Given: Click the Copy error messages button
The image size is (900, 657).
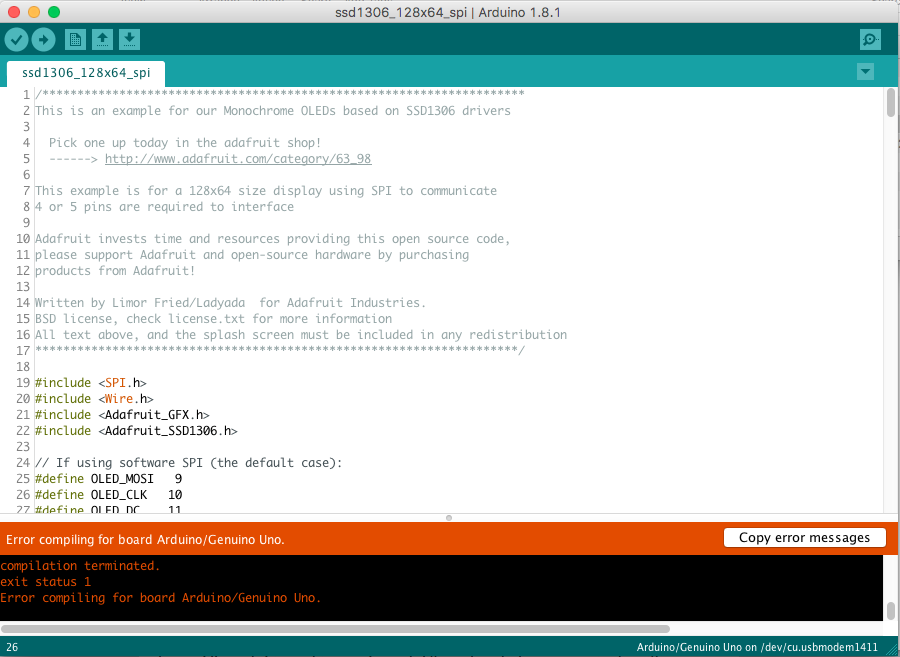Looking at the screenshot, I should [x=804, y=537].
